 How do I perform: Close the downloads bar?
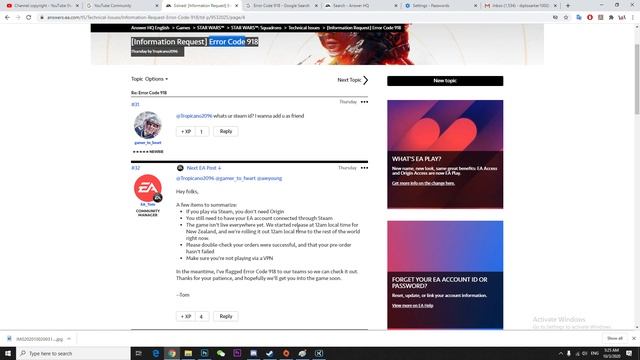(x=633, y=338)
